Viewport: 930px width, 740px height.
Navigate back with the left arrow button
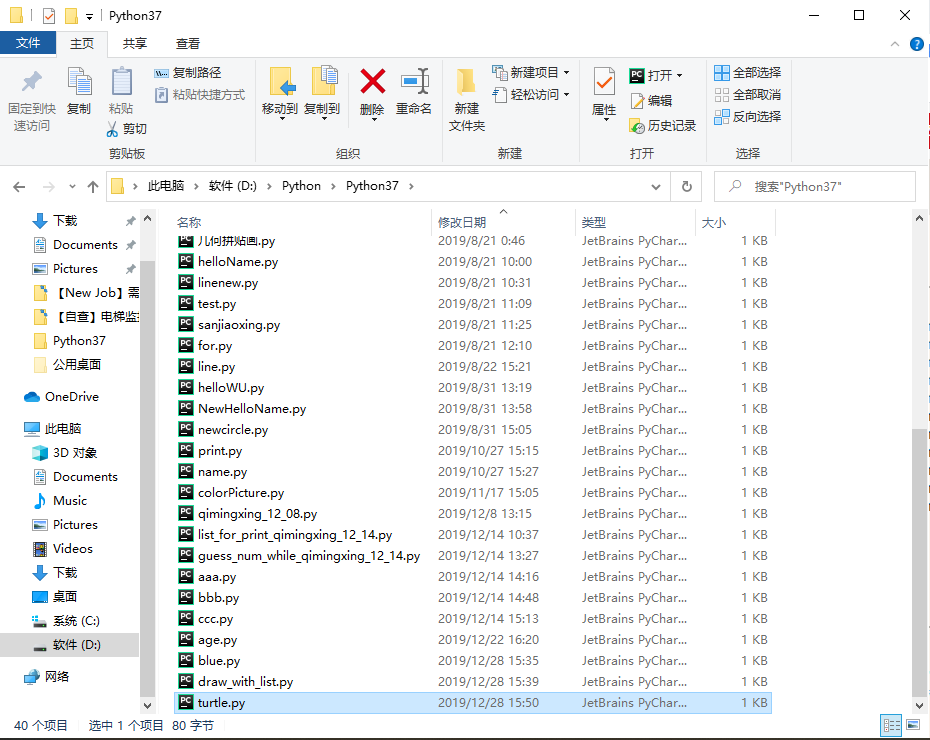pos(18,186)
